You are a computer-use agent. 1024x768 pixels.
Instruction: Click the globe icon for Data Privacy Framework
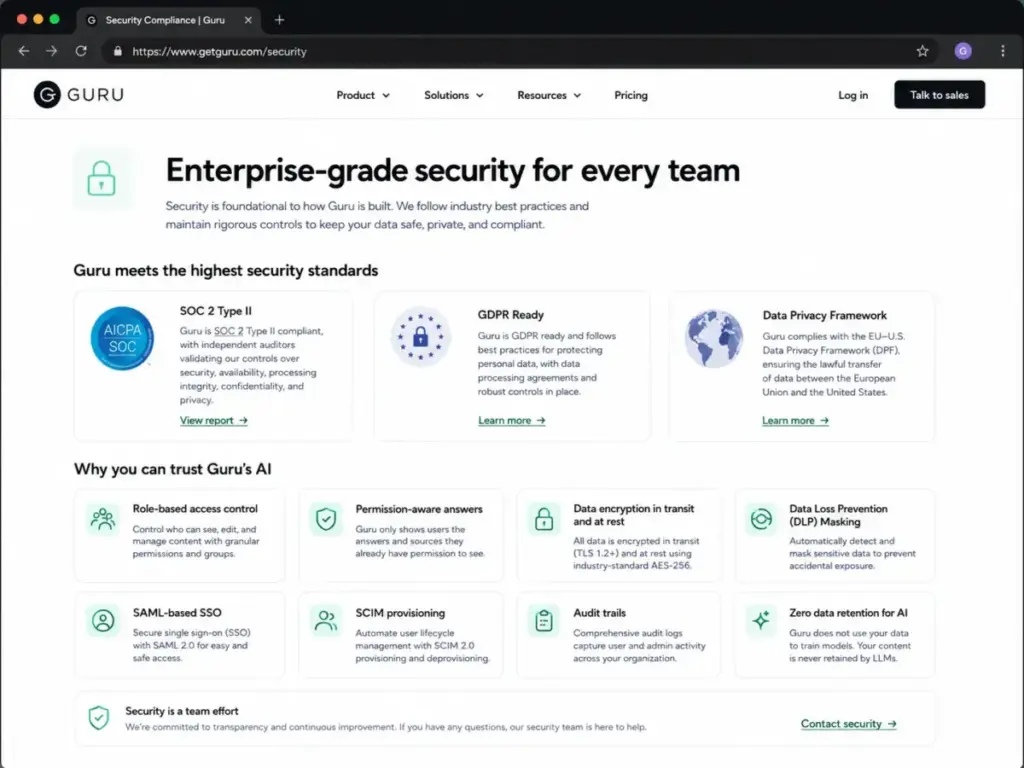(714, 338)
